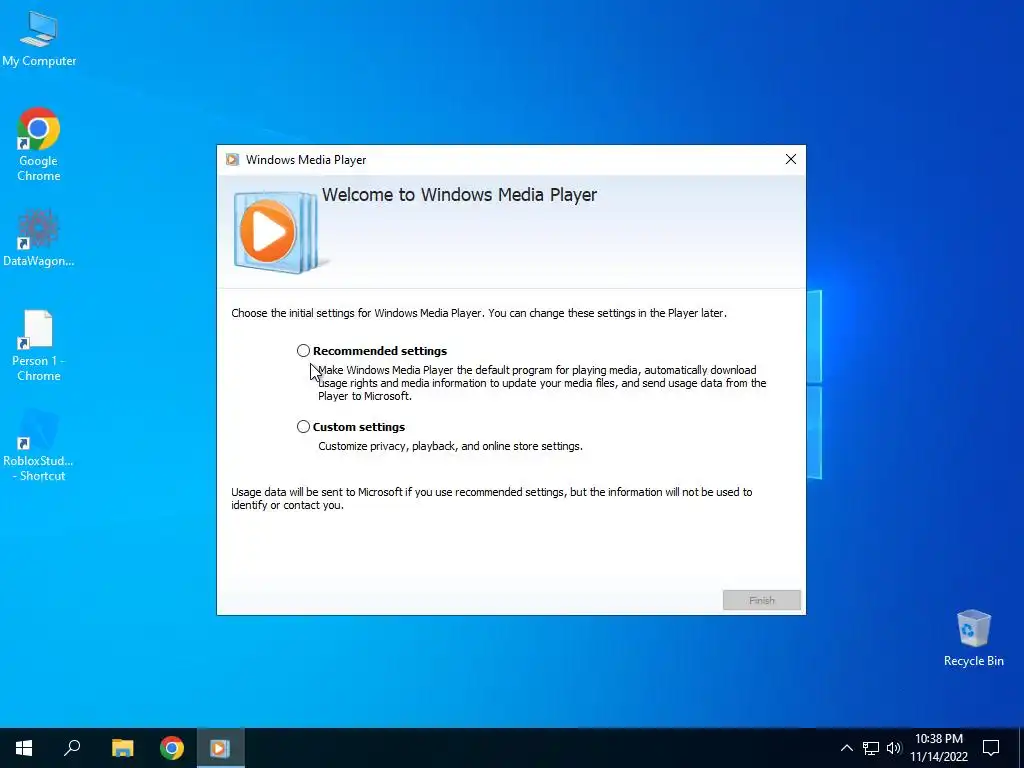Click the 'Customize privacy, playback' description text

450,446
